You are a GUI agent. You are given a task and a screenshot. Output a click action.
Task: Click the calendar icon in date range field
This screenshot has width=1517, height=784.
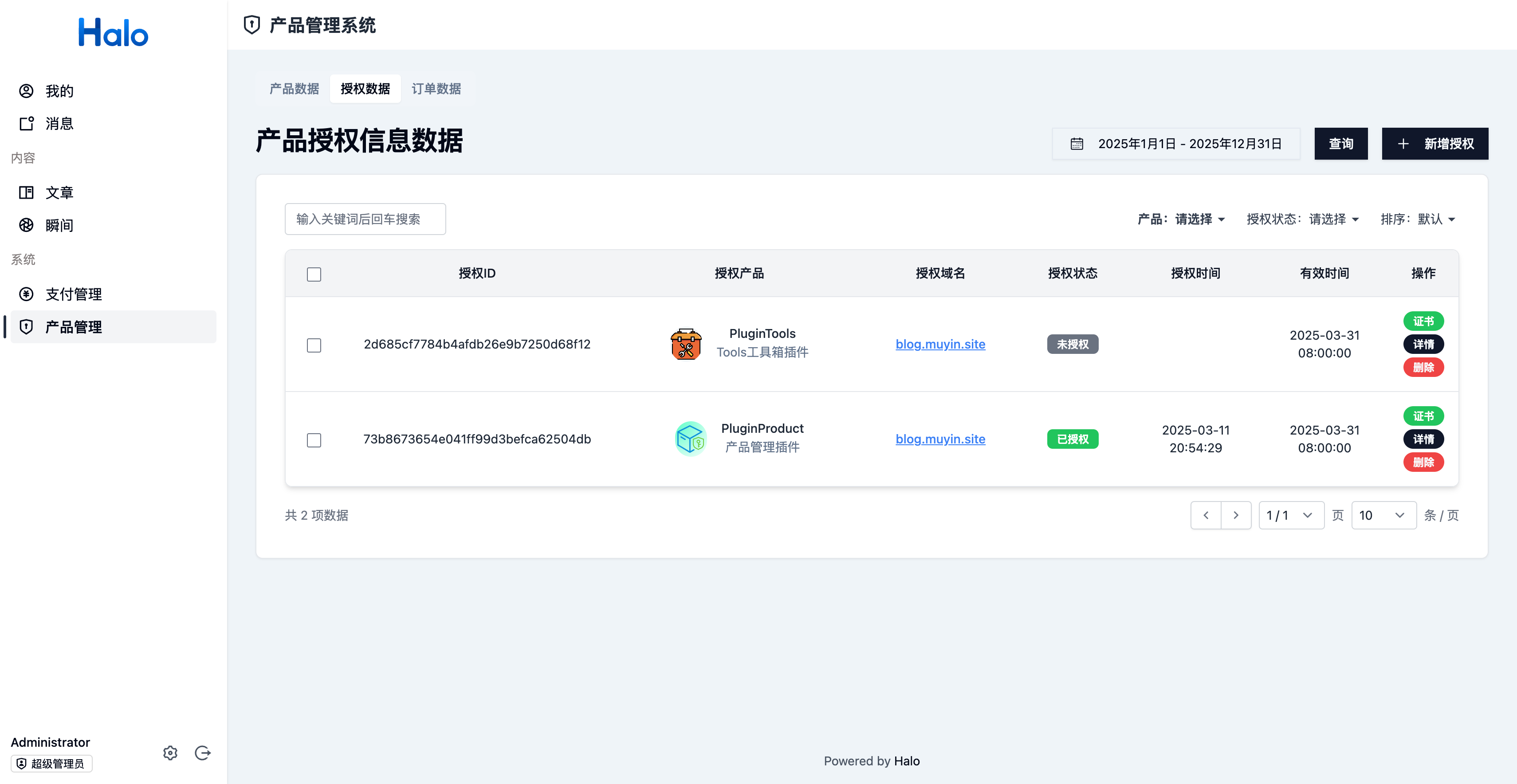(x=1077, y=144)
